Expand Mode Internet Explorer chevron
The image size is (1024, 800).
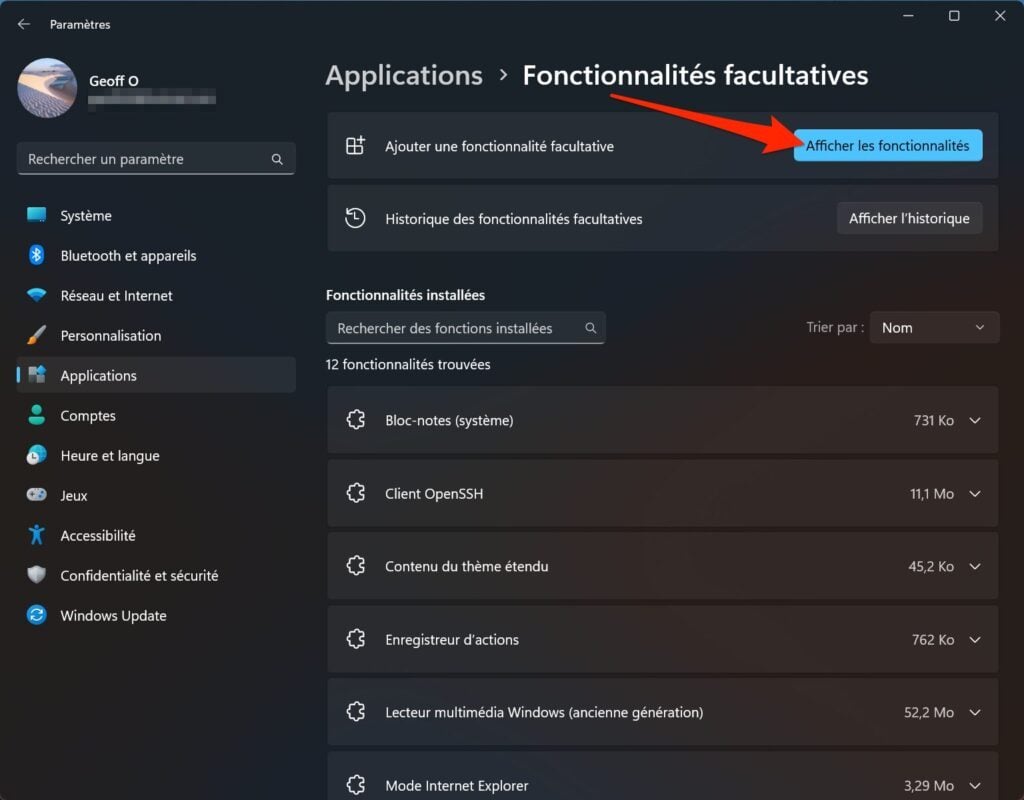pos(975,786)
